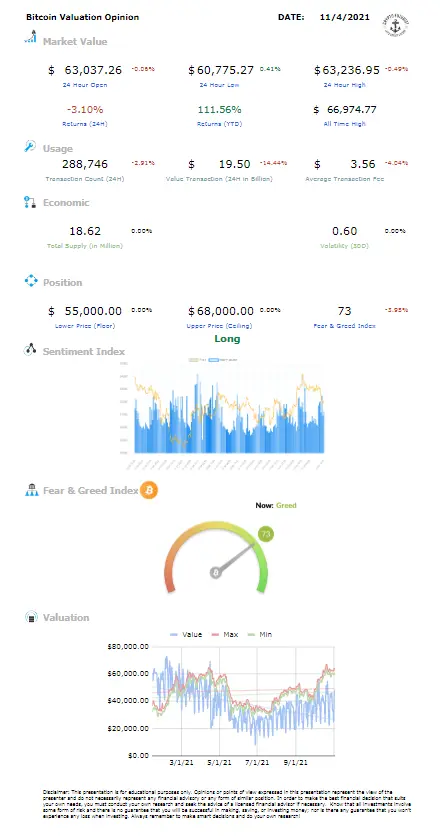The width and height of the screenshot is (440, 837).
Task: Click the gray Bitcoin hub of gauge needle
Action: 216,573
